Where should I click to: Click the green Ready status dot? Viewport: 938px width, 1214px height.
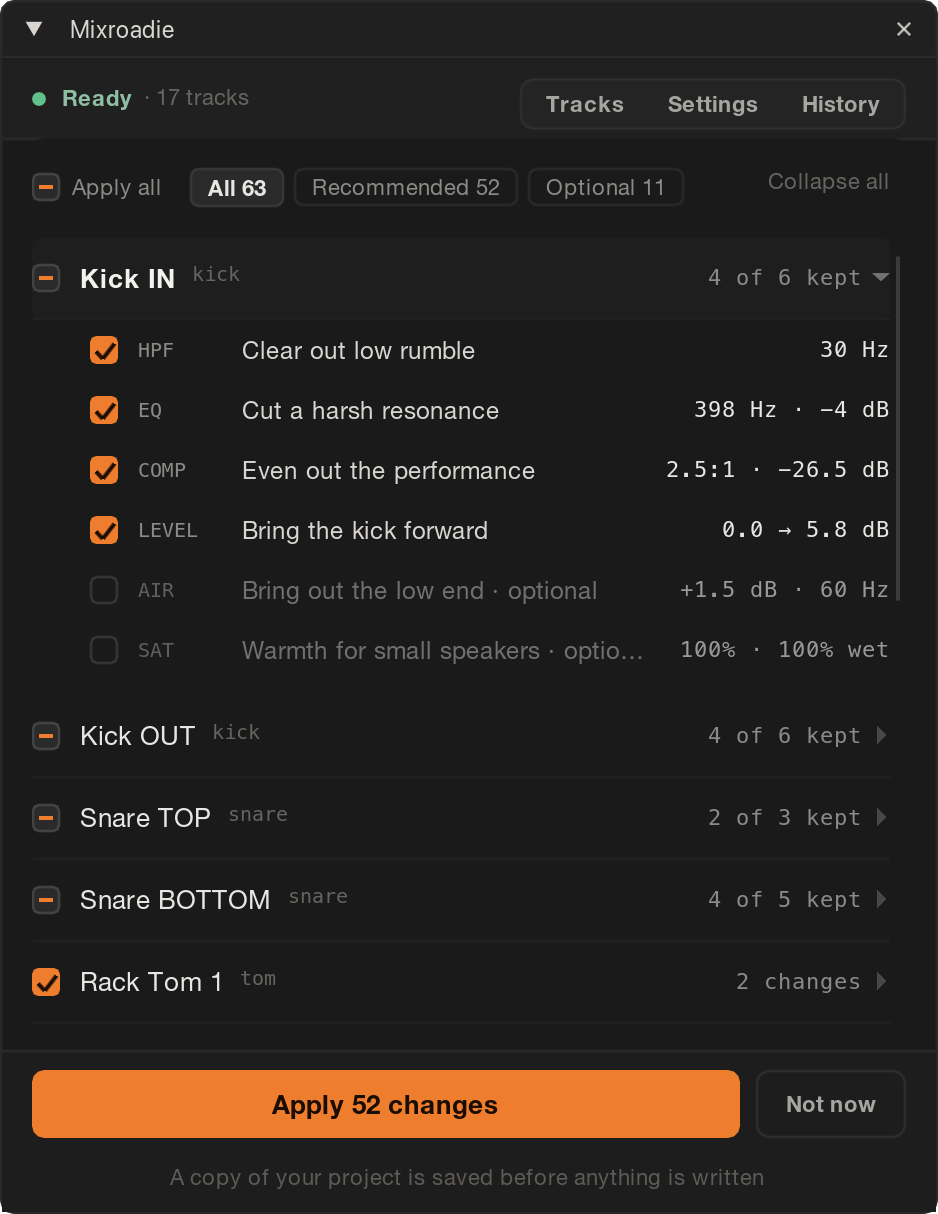coord(39,99)
